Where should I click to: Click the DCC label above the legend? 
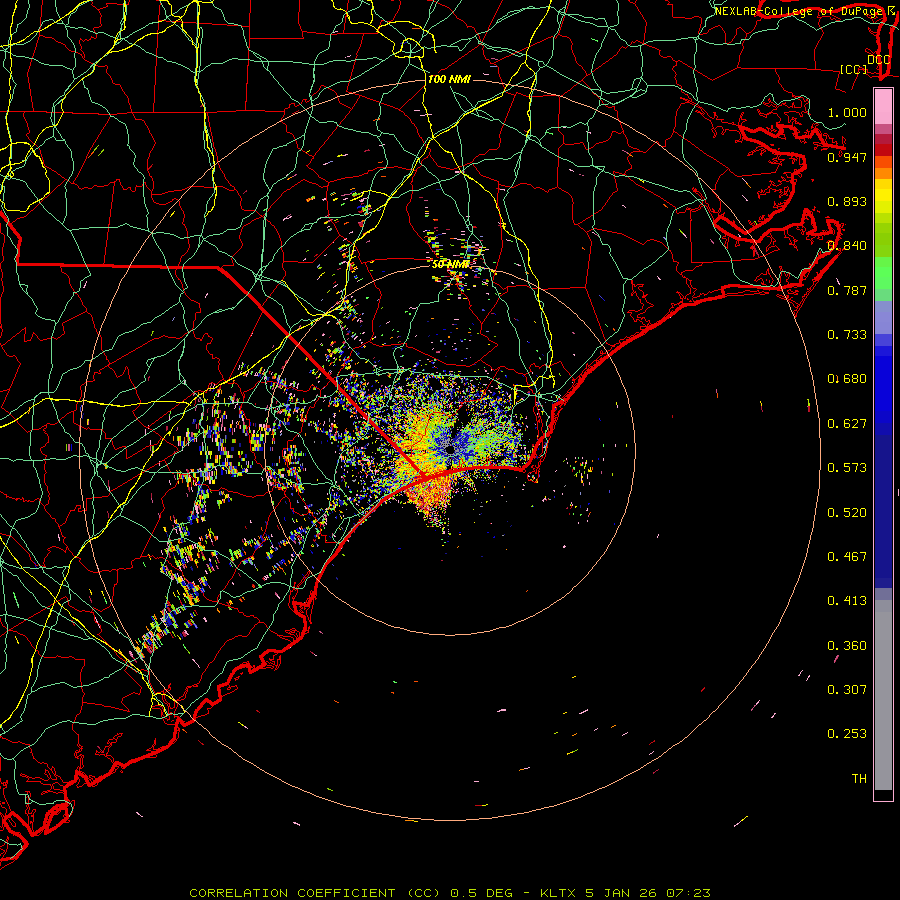click(x=878, y=59)
